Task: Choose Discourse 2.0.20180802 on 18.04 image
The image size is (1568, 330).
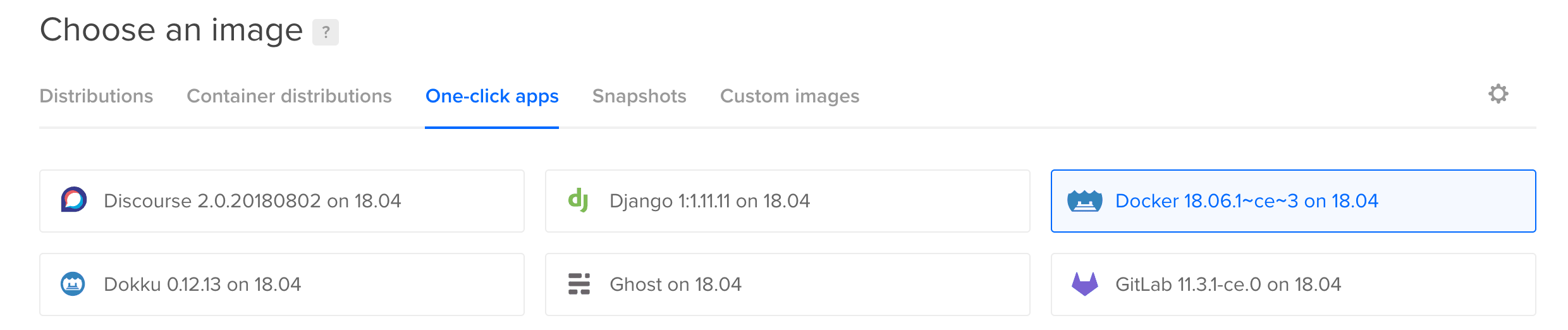Action: point(282,201)
